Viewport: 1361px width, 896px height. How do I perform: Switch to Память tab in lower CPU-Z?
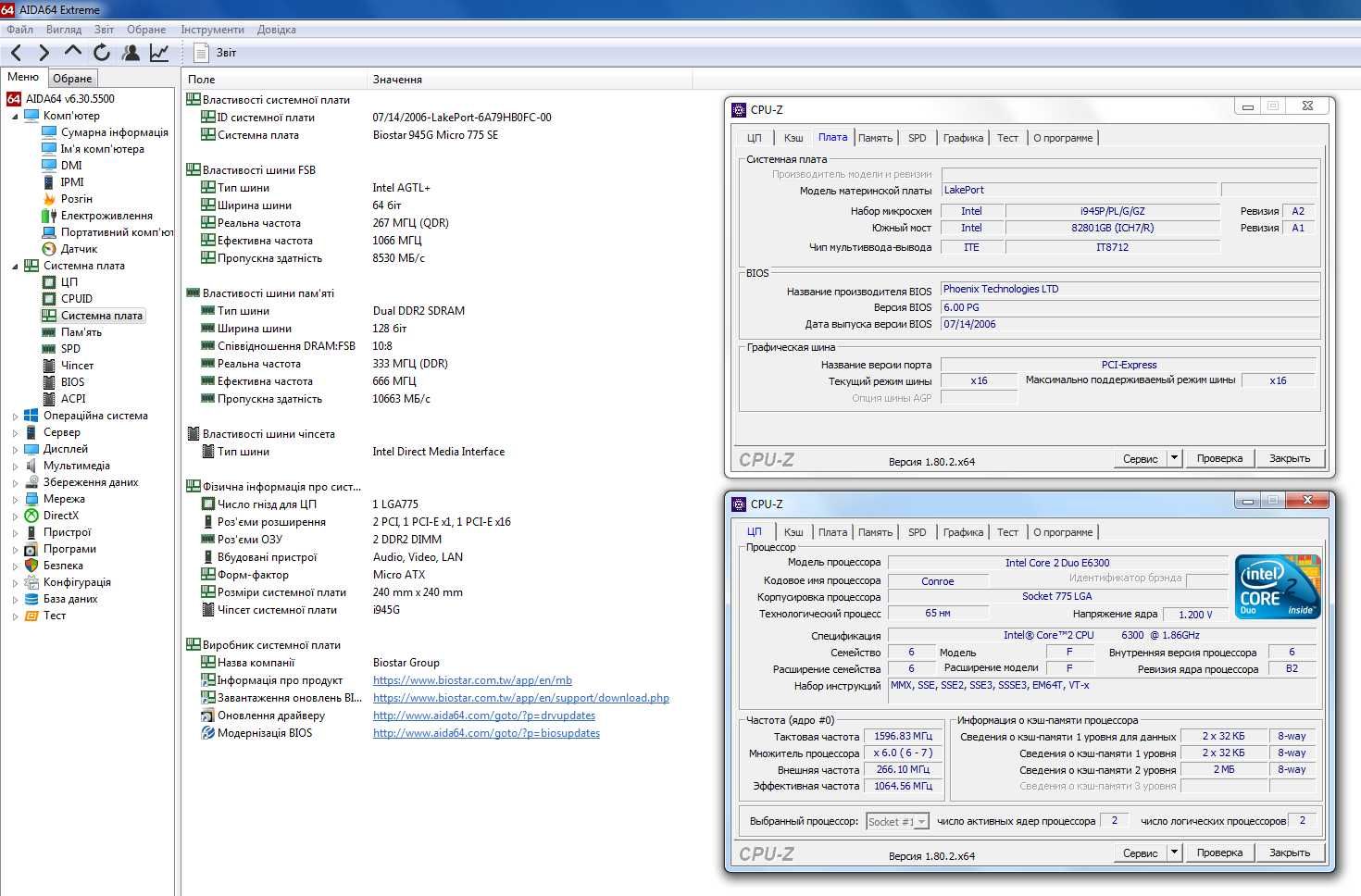point(875,532)
